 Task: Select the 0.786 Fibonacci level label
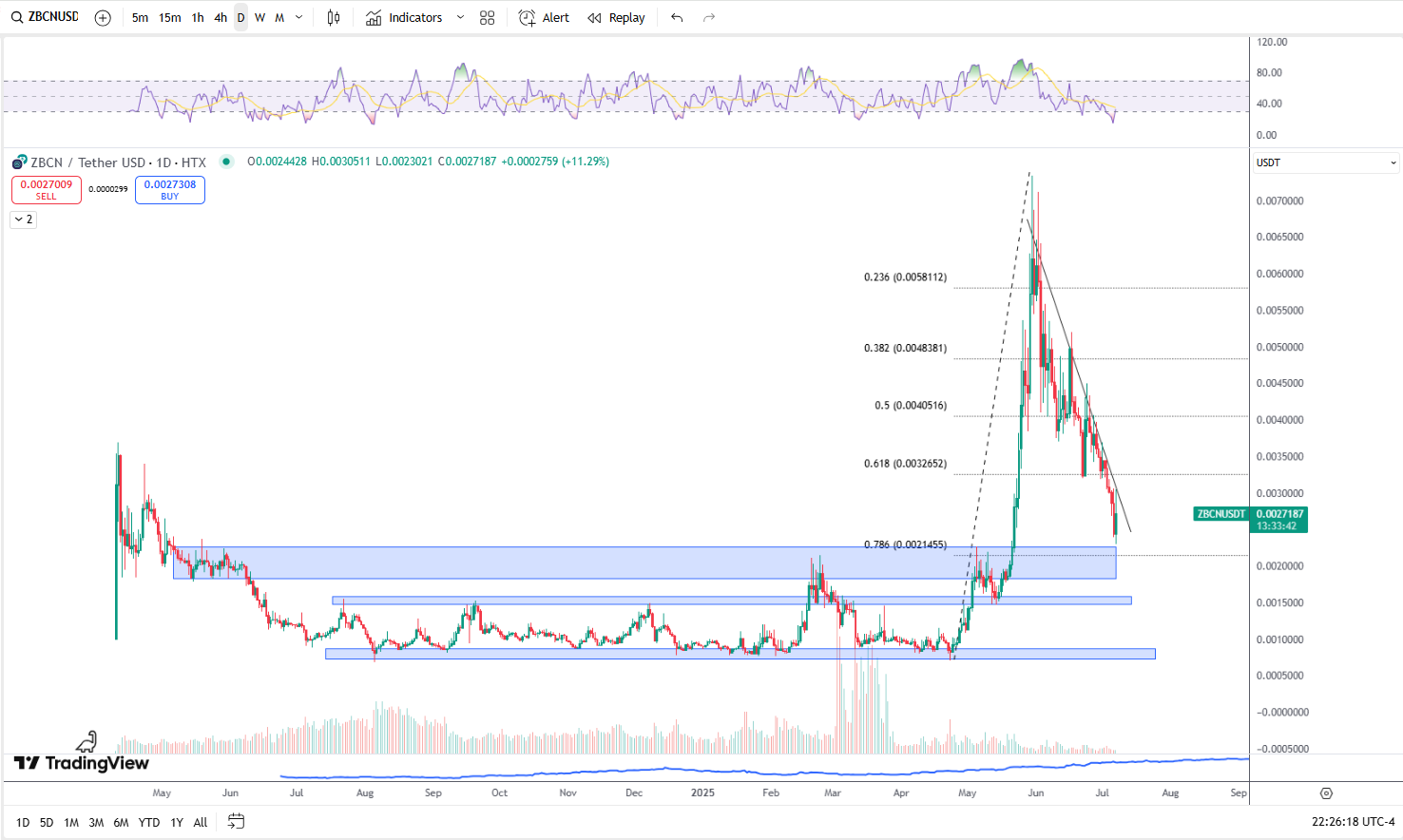click(905, 544)
